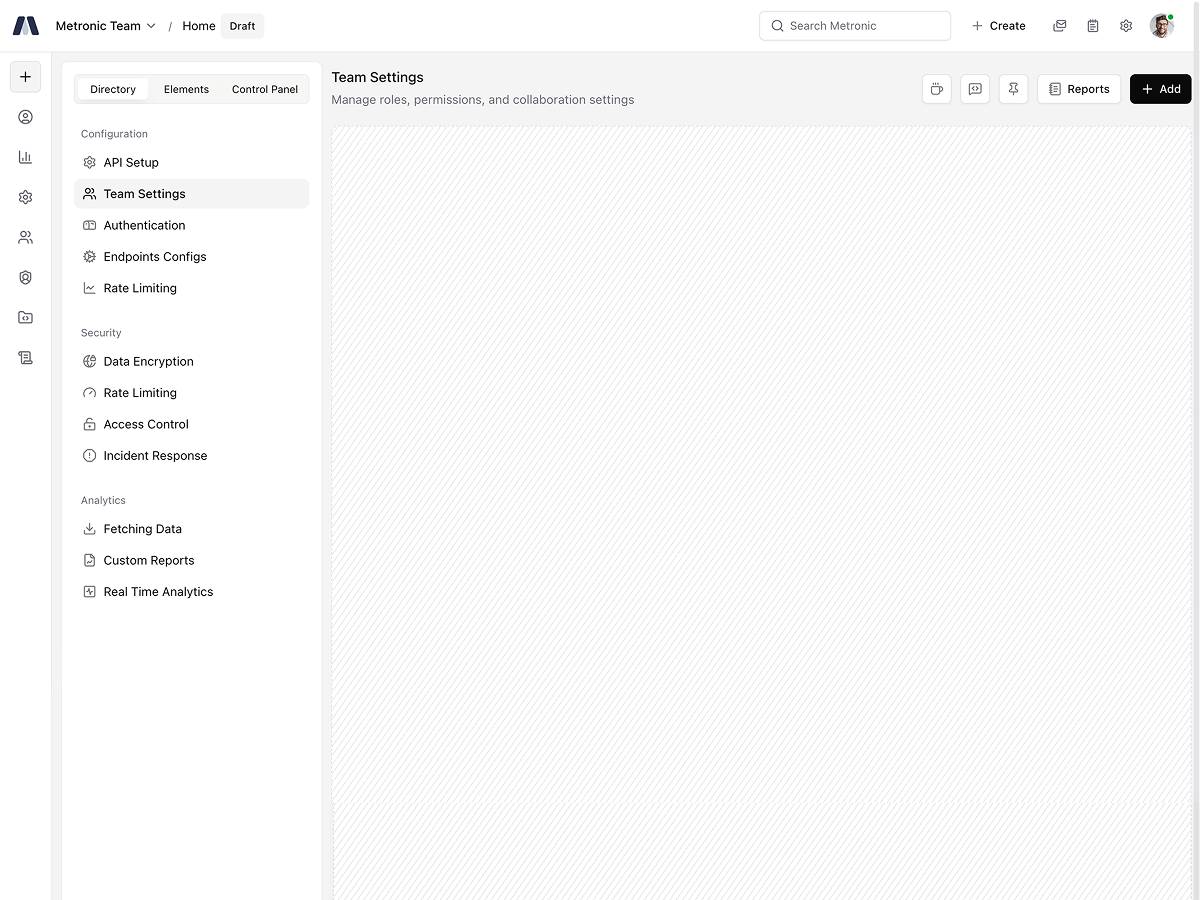This screenshot has height=900, width=1200.
Task: Click the pin icon button
Action: point(1013,89)
